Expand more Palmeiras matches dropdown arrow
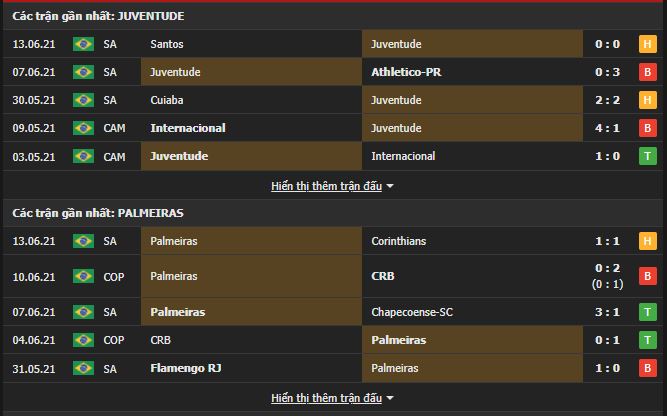The height and width of the screenshot is (416, 667). (390, 398)
